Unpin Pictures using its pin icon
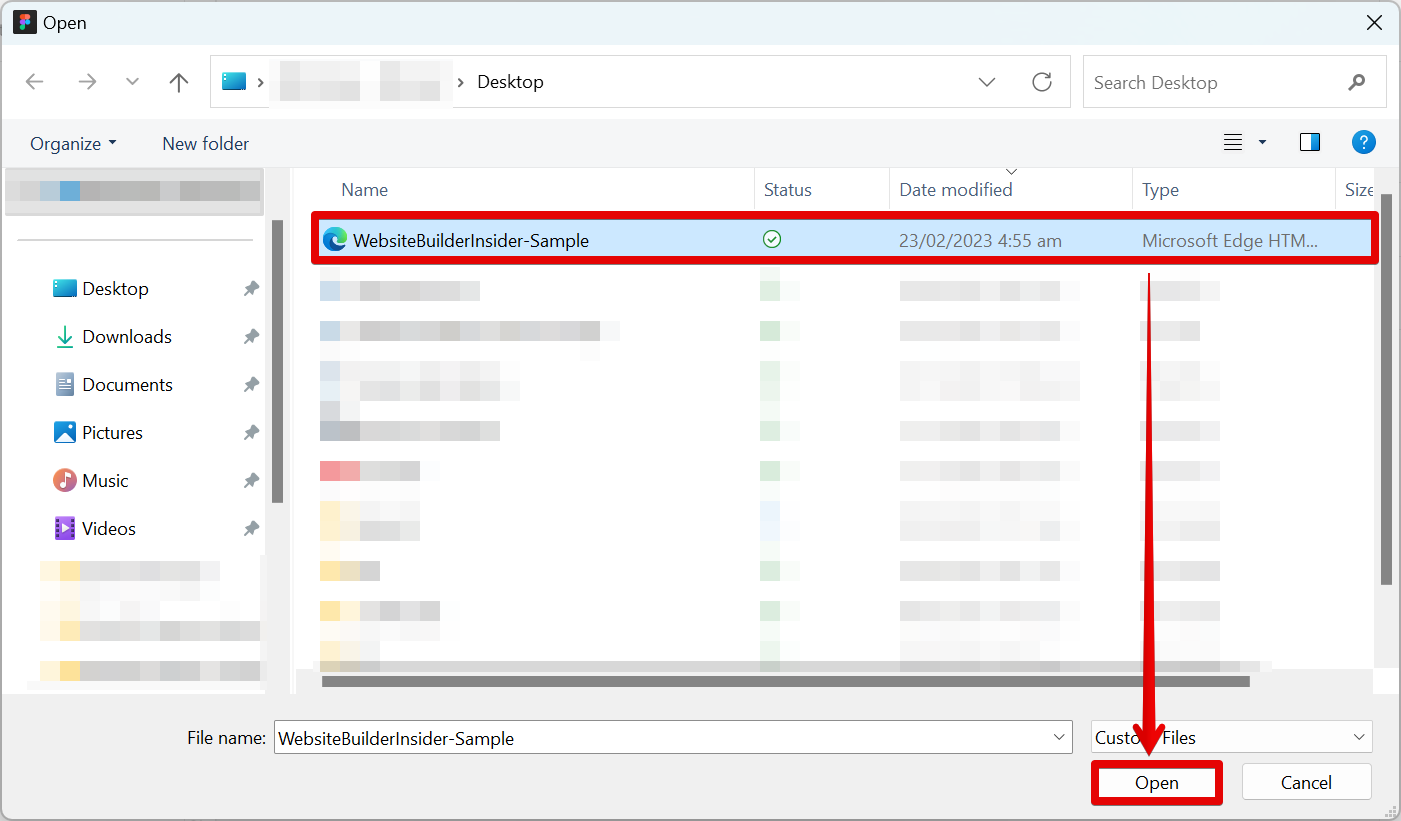 [251, 433]
